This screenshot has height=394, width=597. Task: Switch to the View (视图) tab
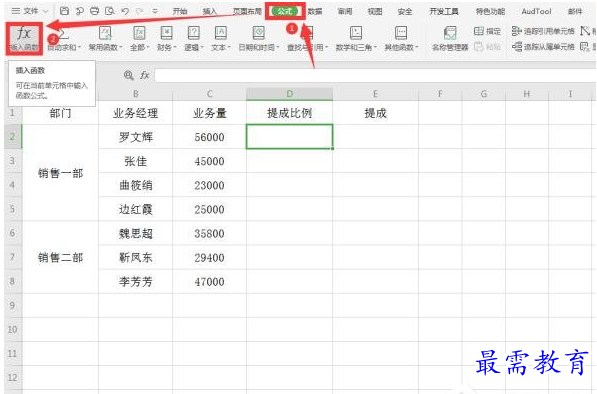pos(375,11)
